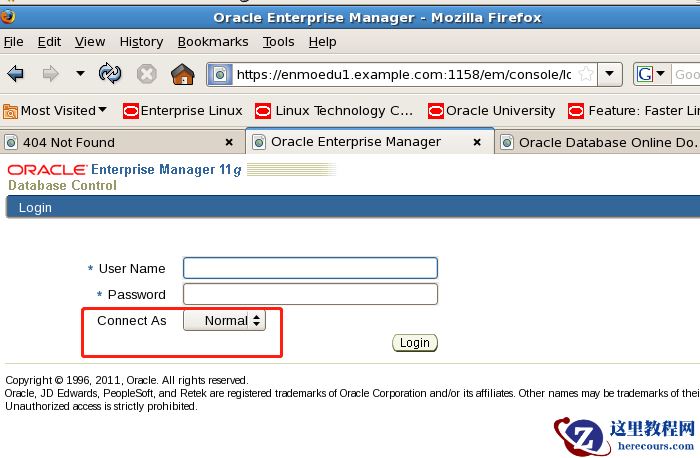Close the Oracle Enterprise Manager tab
This screenshot has width=700, height=458.
point(477,142)
